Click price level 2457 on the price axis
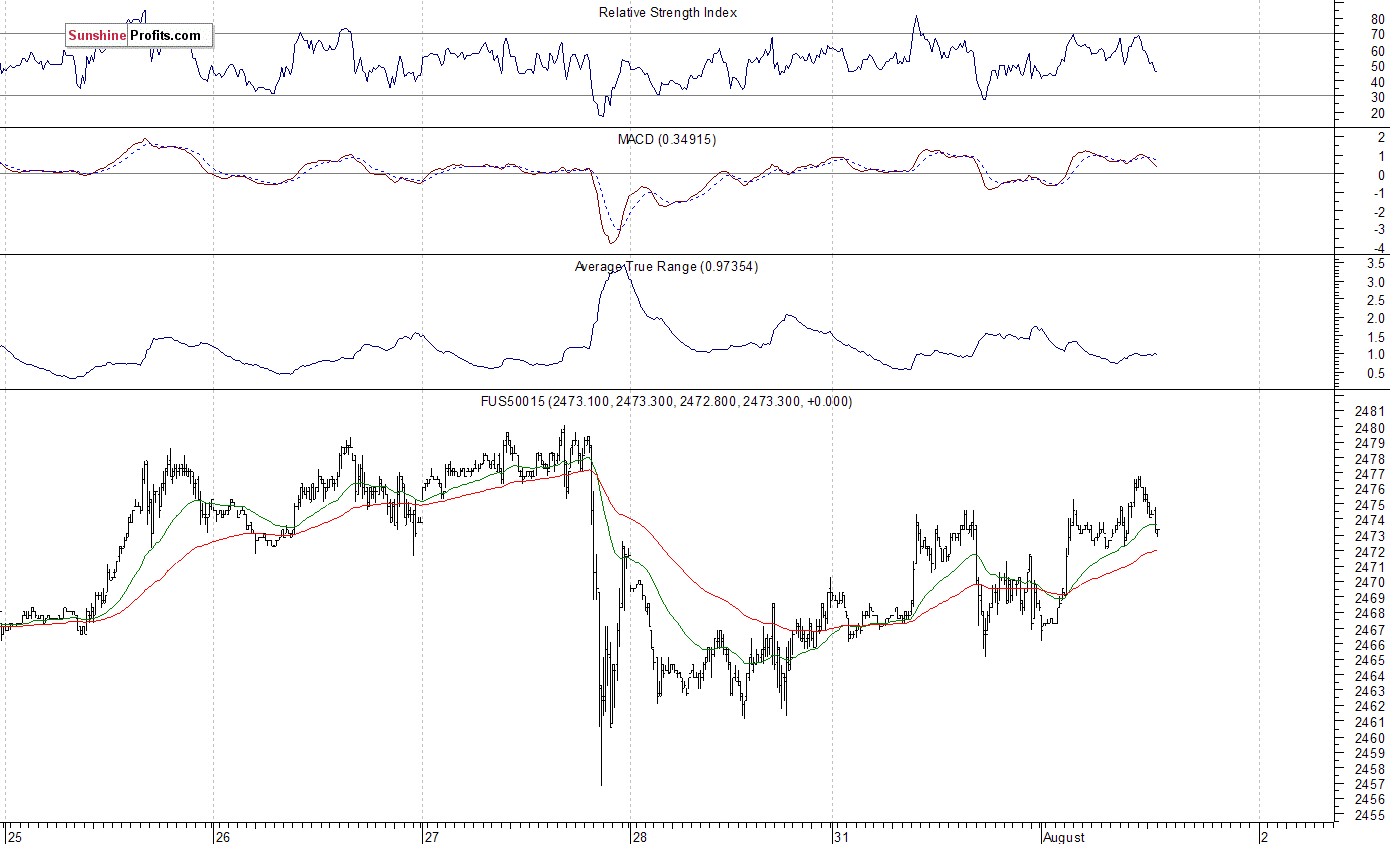The height and width of the screenshot is (844, 1390). (x=1371, y=785)
